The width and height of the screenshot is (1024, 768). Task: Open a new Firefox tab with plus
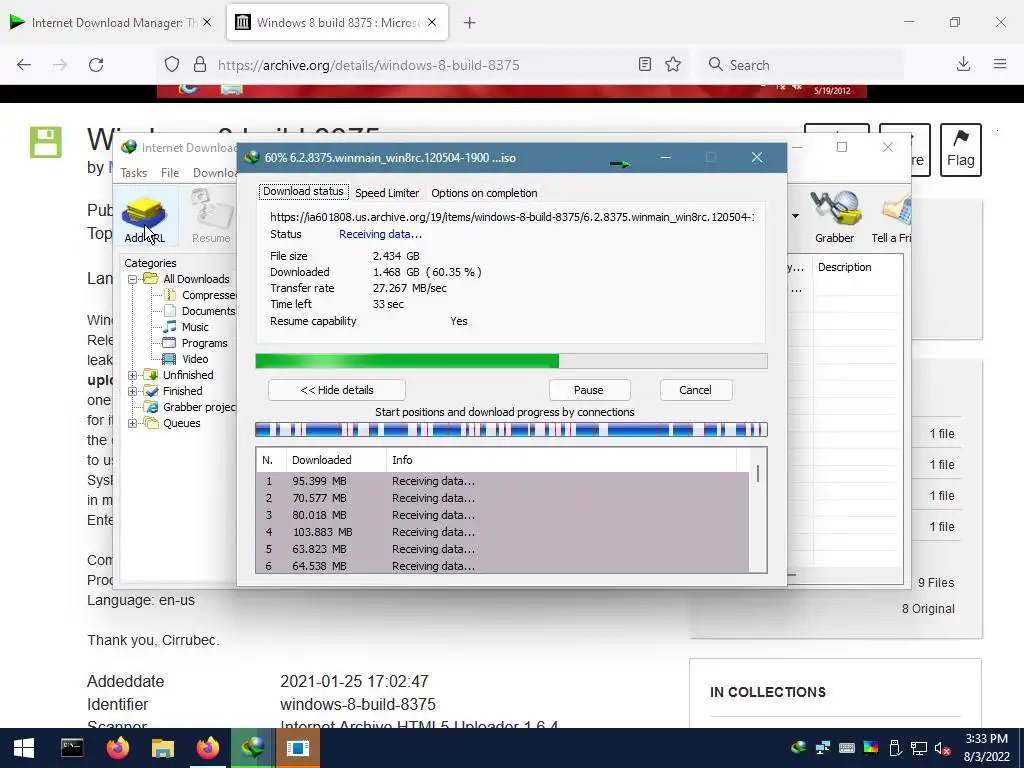tap(470, 23)
